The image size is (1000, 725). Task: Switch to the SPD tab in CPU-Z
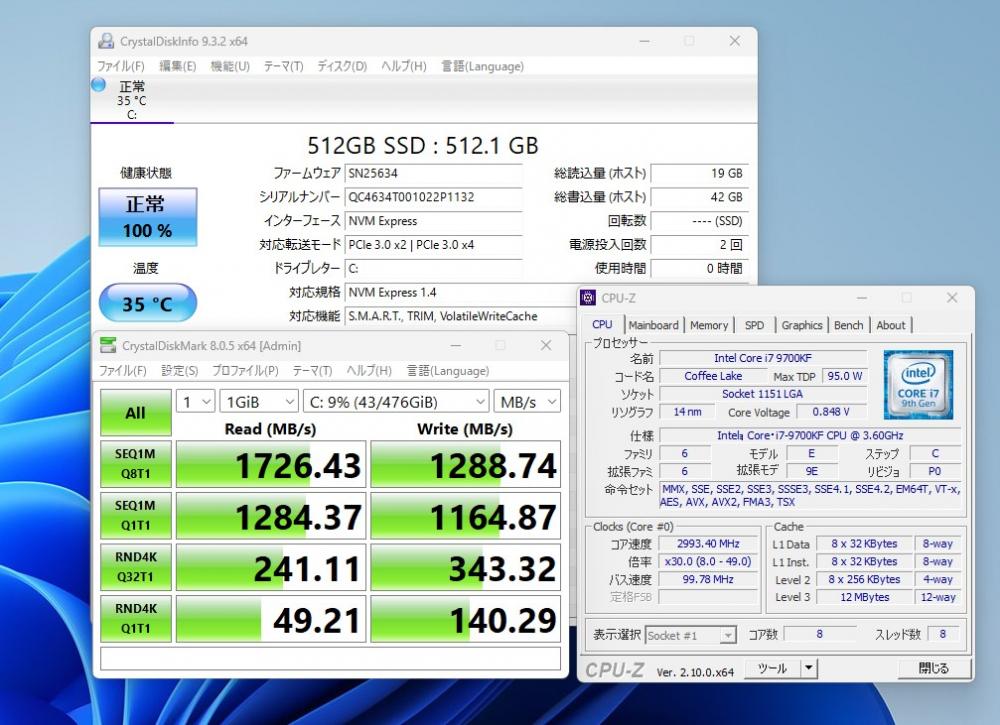pyautogui.click(x=754, y=325)
